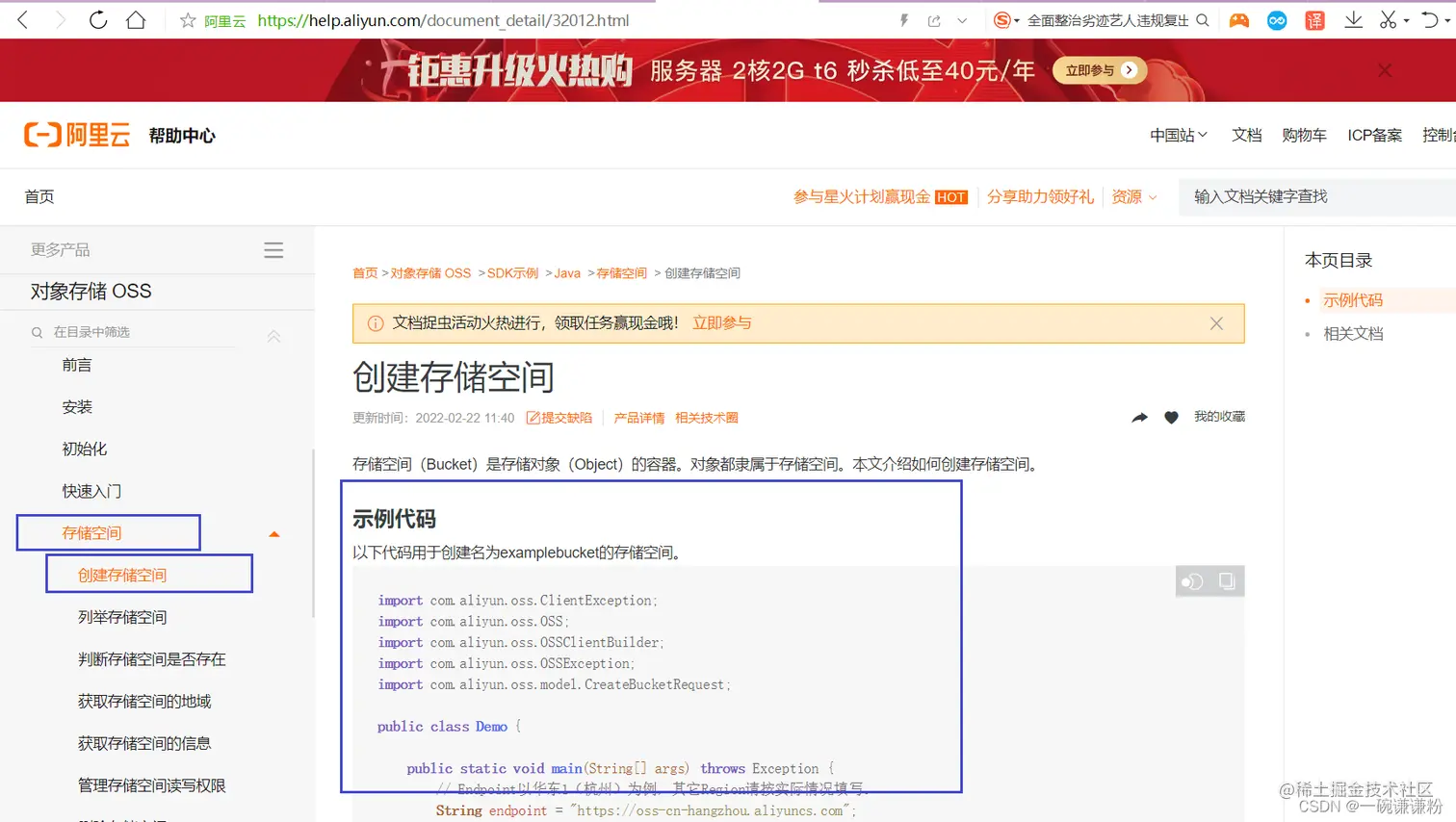This screenshot has width=1456, height=822.
Task: Open 判断存储空间是否存在 in the sidebar
Action: pos(152,659)
